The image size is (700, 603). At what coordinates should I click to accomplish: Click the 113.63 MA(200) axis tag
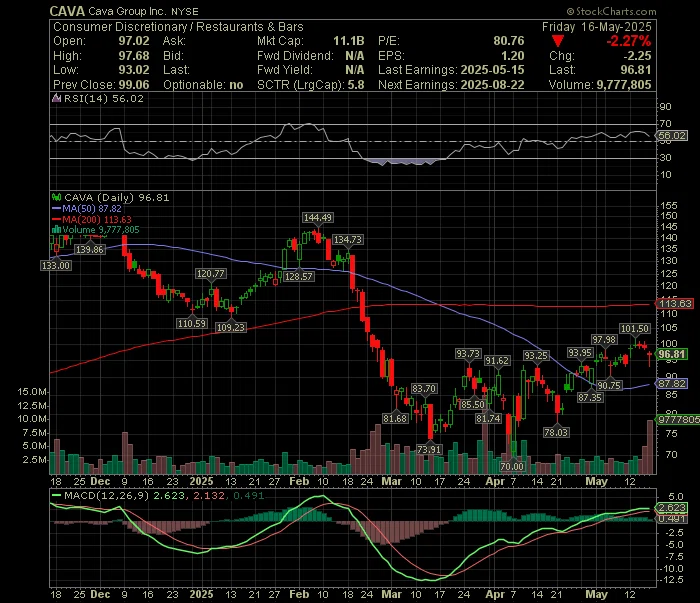coord(674,304)
